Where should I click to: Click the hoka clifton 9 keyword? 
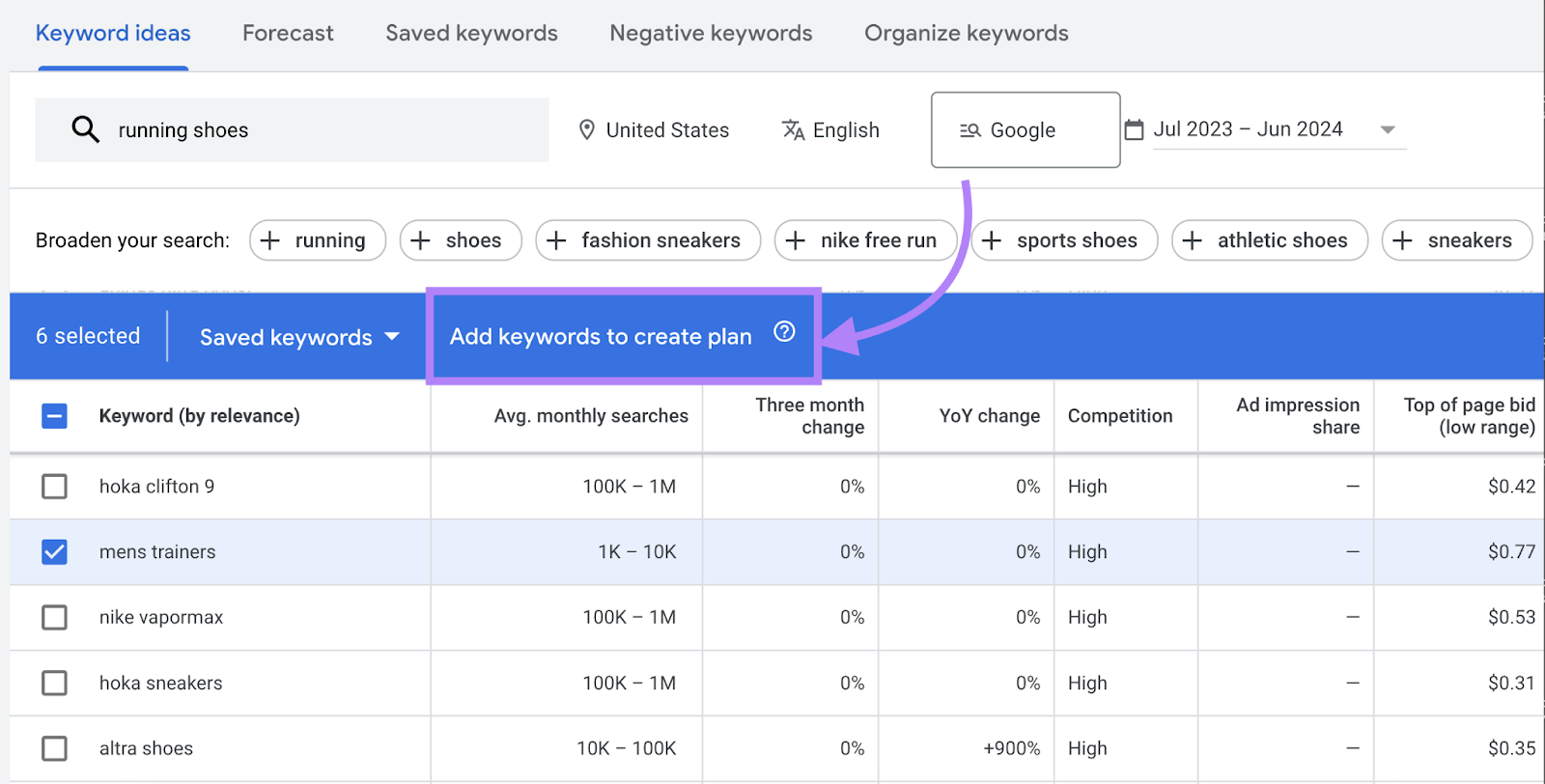click(x=156, y=487)
